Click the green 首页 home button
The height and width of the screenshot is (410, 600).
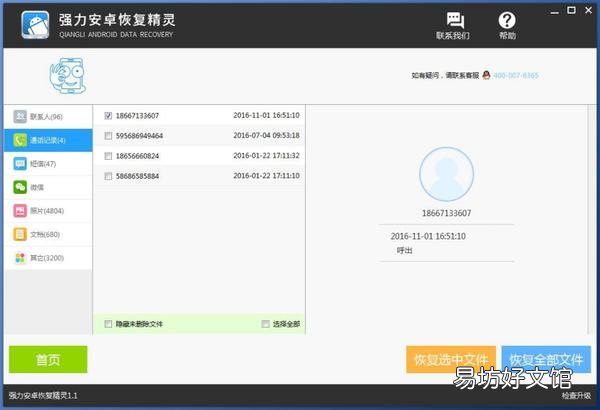tap(48, 359)
